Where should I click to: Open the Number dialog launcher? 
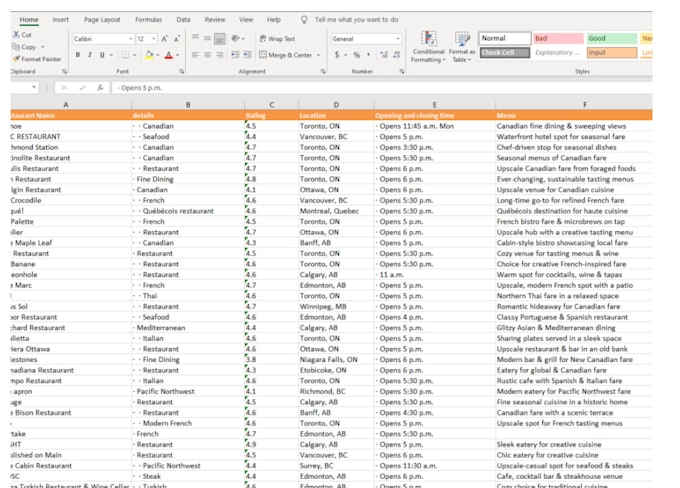point(402,71)
